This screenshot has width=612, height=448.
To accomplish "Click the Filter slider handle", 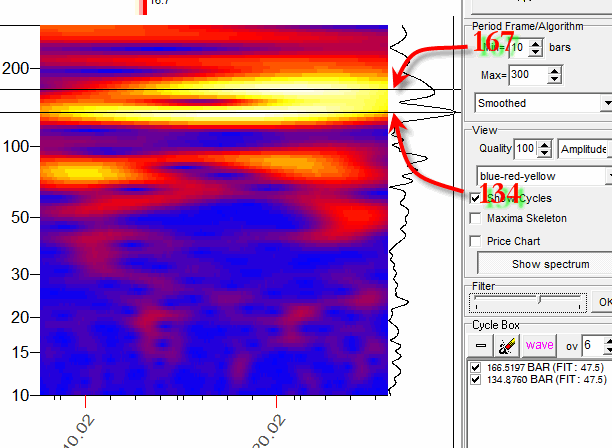I will coord(539,300).
